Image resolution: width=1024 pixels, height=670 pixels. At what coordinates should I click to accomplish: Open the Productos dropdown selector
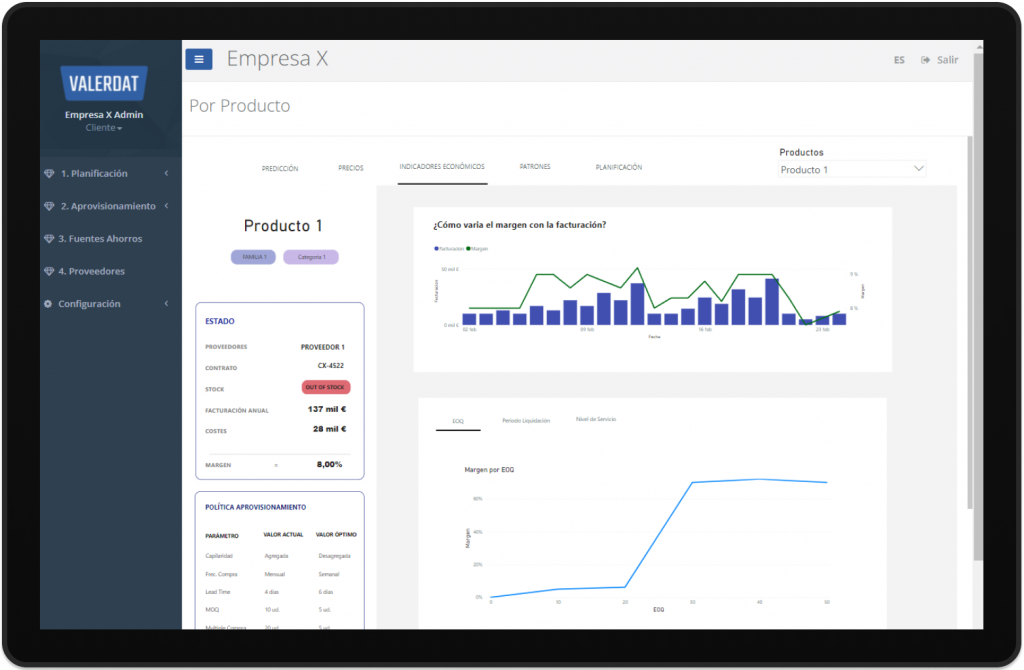(x=852, y=170)
